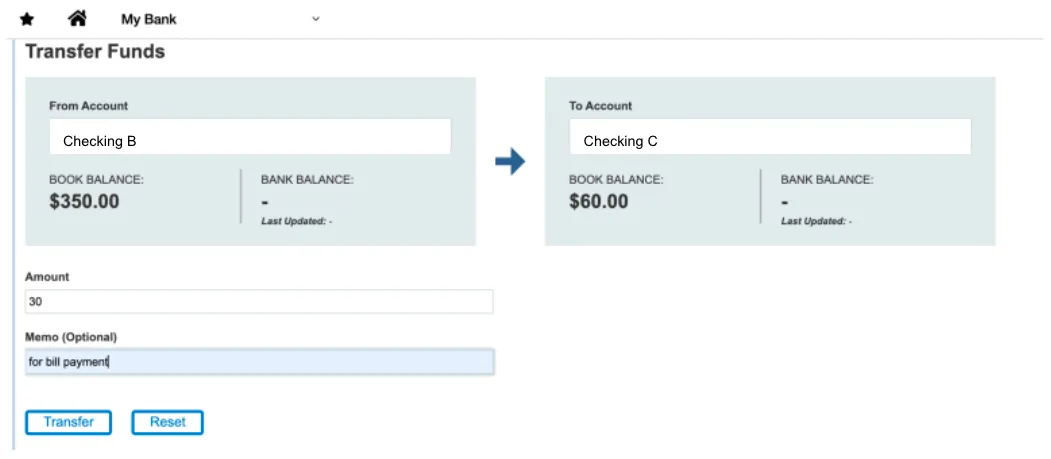Click the Transfer button
1051x459 pixels.
(x=68, y=422)
